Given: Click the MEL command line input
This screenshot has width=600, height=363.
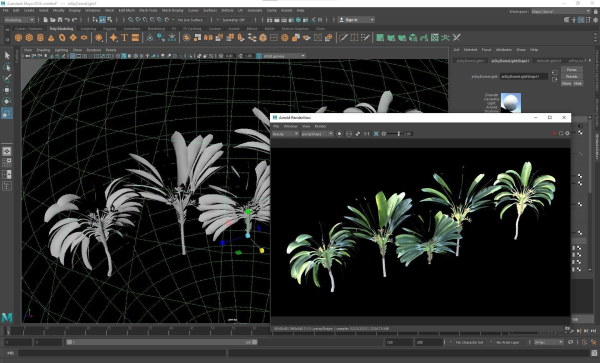Looking at the screenshot, I should pyautogui.click(x=122, y=353).
